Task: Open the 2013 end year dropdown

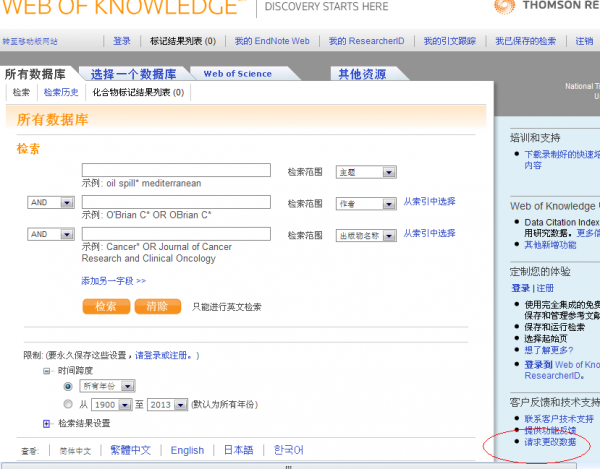Action: coord(167,405)
